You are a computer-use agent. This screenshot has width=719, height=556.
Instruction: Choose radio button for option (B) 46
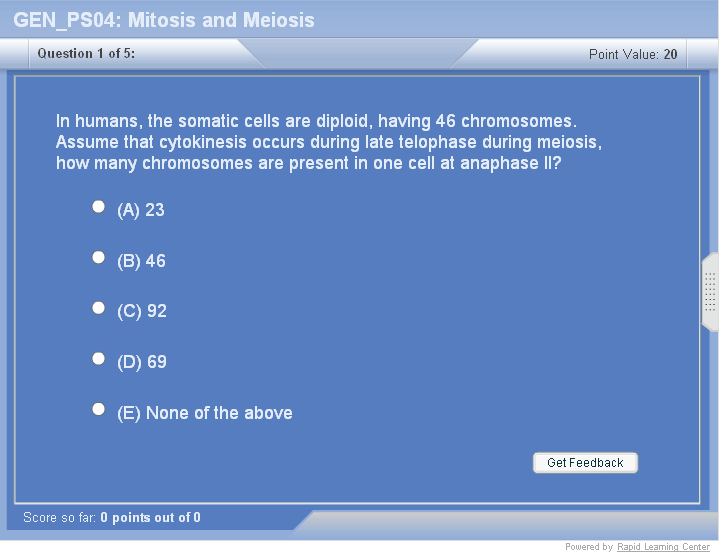(98, 257)
